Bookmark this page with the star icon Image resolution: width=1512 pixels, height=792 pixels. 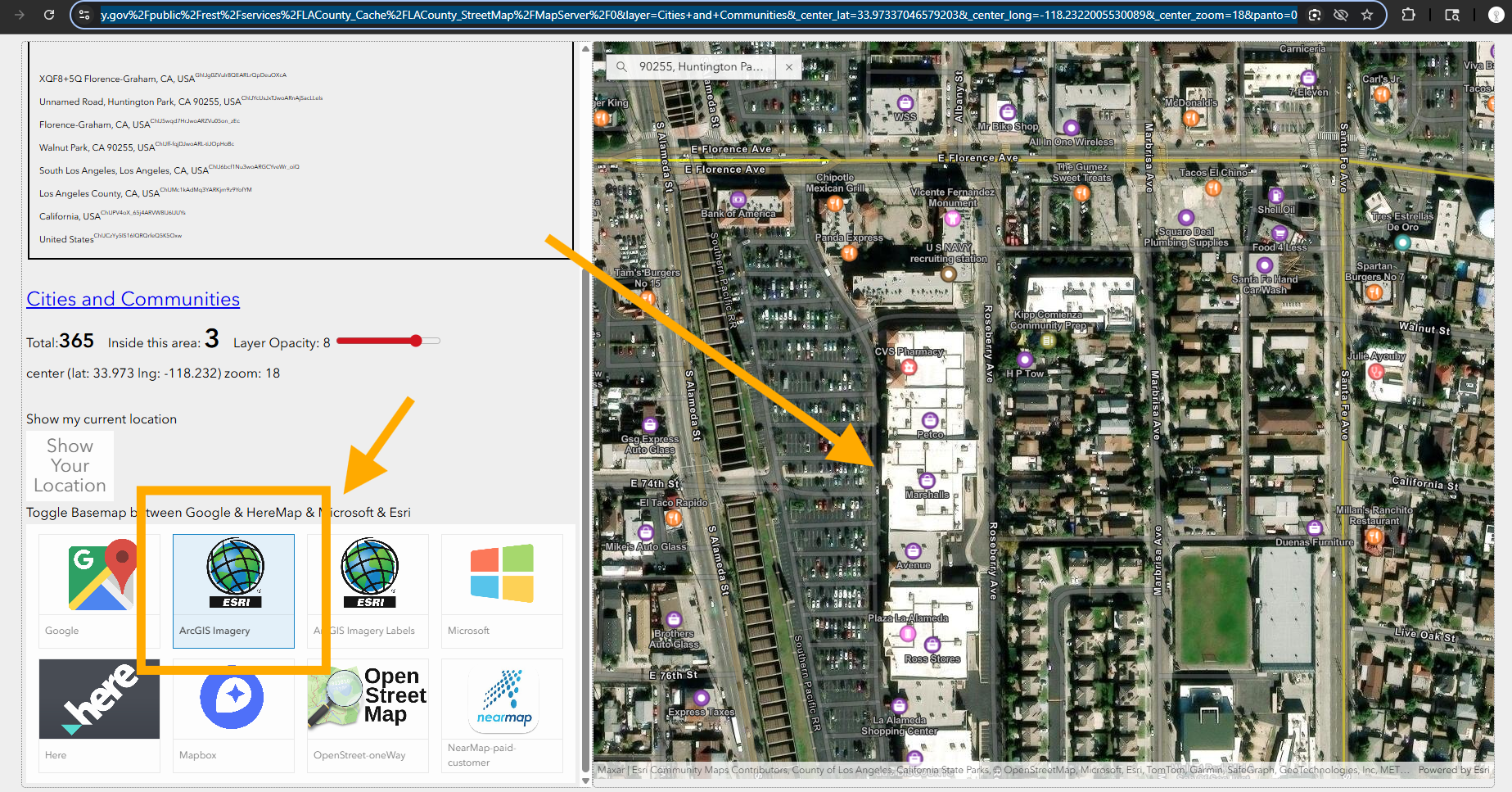[1367, 15]
